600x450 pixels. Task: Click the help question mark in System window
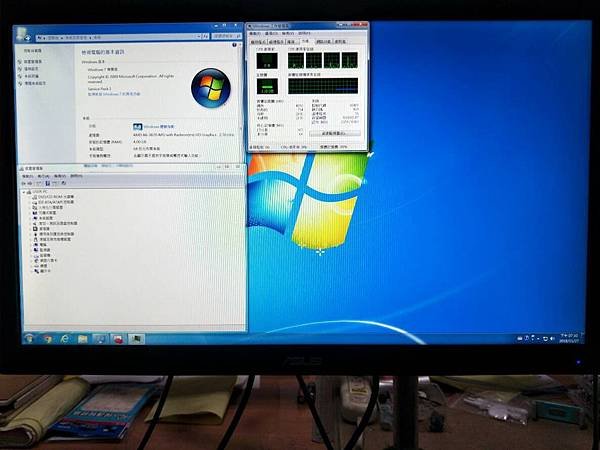(234, 45)
